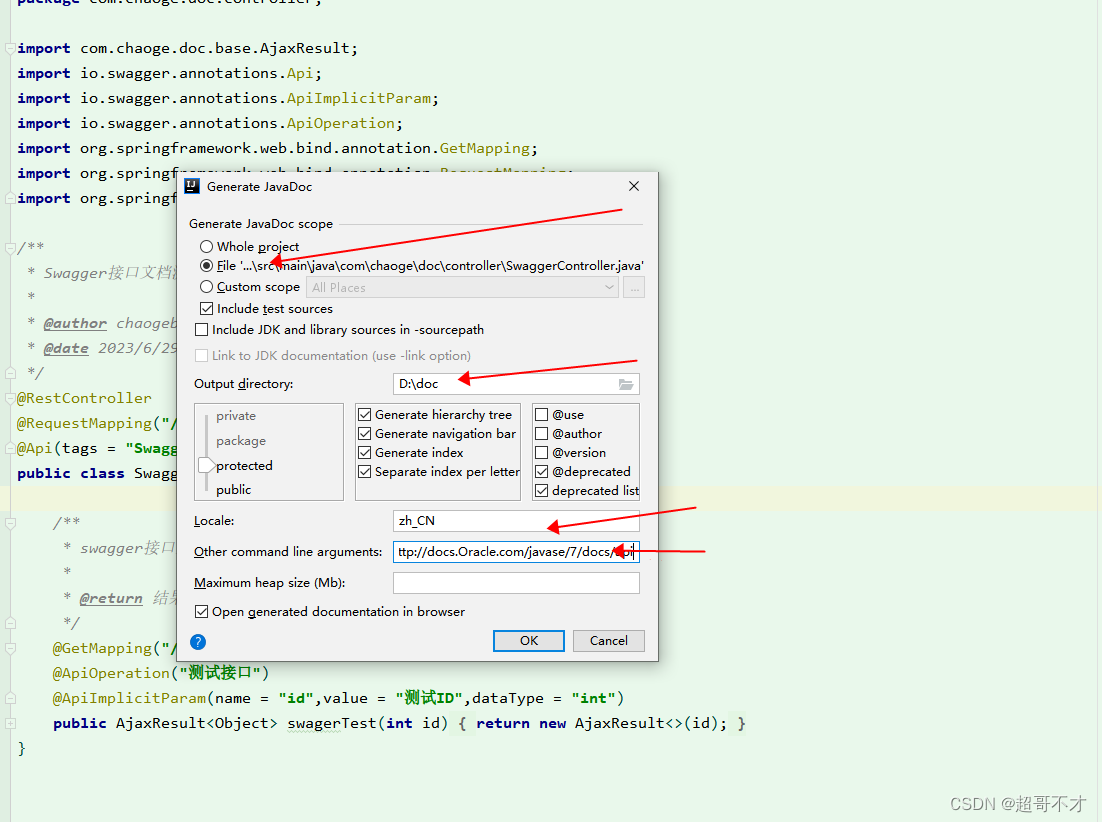The height and width of the screenshot is (822, 1102).
Task: Collapse class Javadoc comment fold marker
Action: [x=10, y=248]
